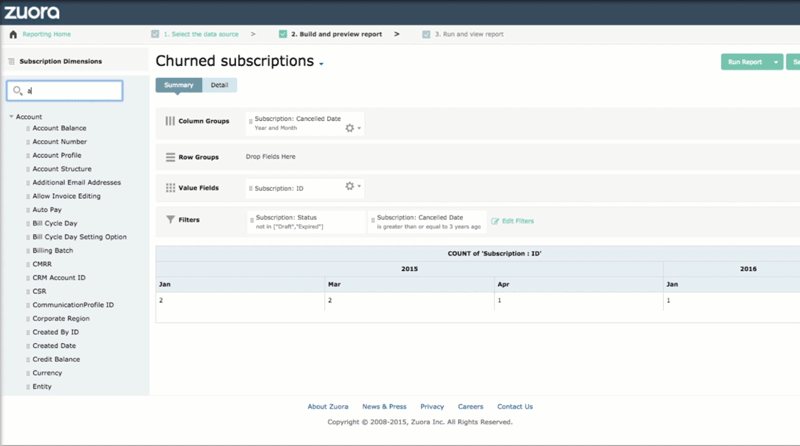Click the Zuora logo

[x=31, y=12]
